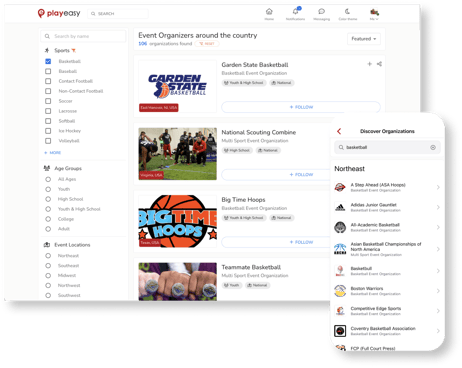Follow Garden State Basketball
462x368 pixels.
click(301, 107)
